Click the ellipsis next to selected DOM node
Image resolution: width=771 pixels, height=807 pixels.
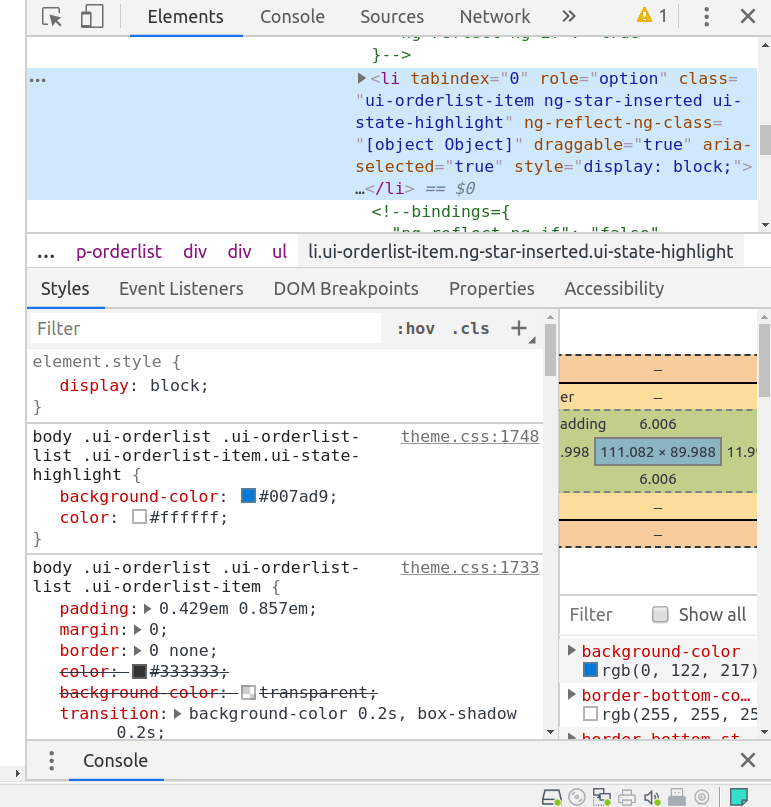pos(38,80)
